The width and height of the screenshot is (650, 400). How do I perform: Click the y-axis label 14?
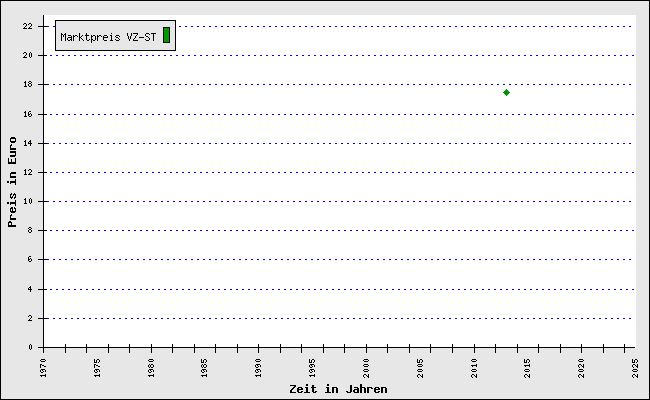(x=27, y=143)
